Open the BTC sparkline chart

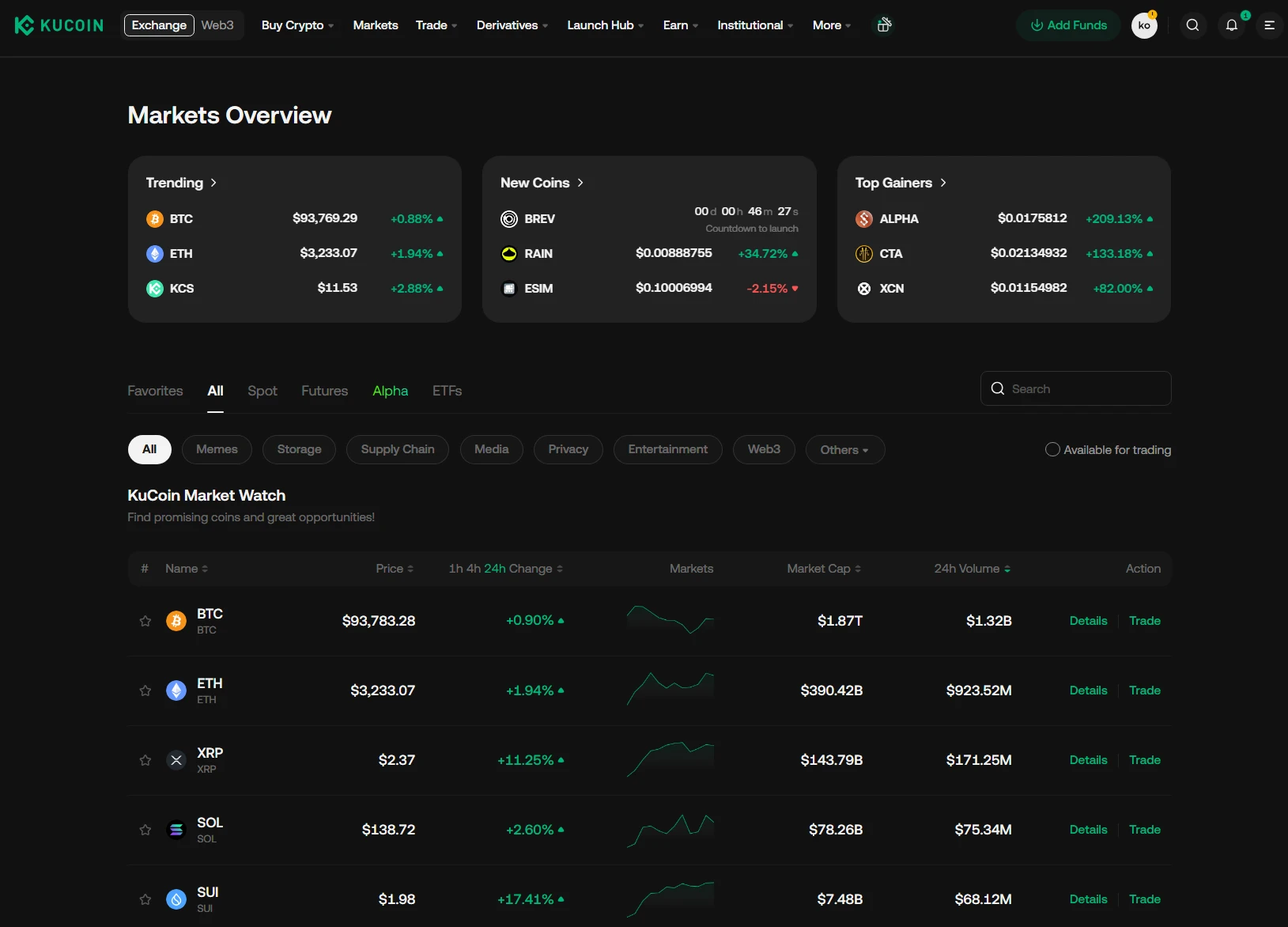(x=670, y=620)
